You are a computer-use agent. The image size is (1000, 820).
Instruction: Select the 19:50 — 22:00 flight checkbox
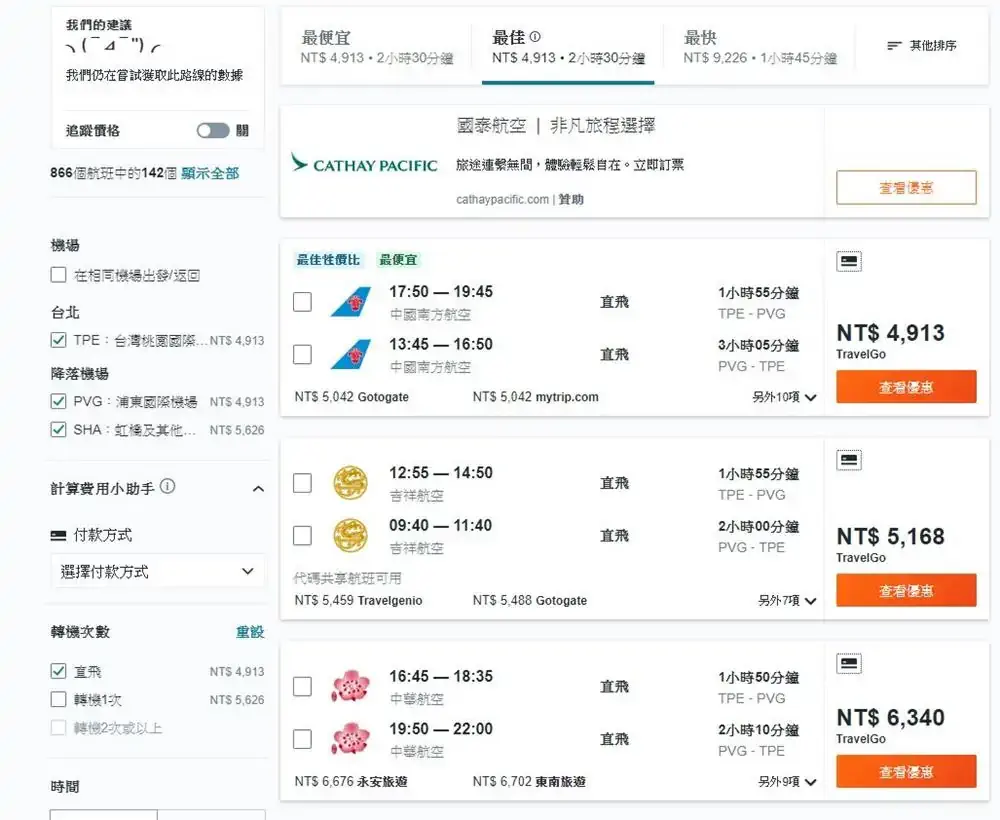302,739
